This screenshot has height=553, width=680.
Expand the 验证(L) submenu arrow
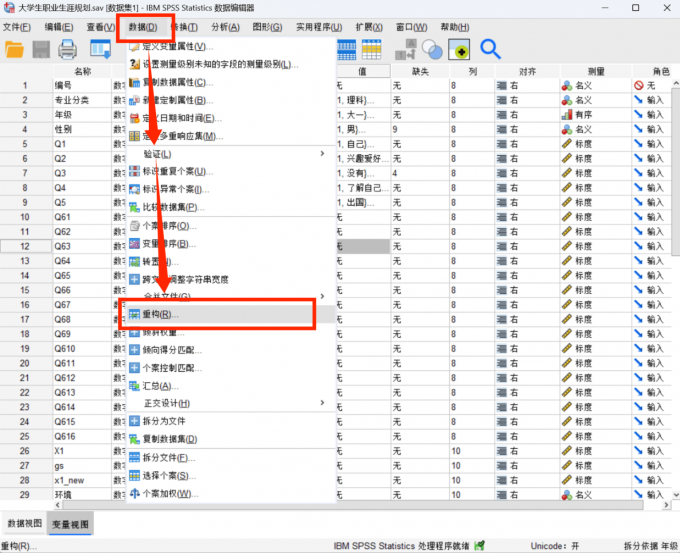point(322,154)
